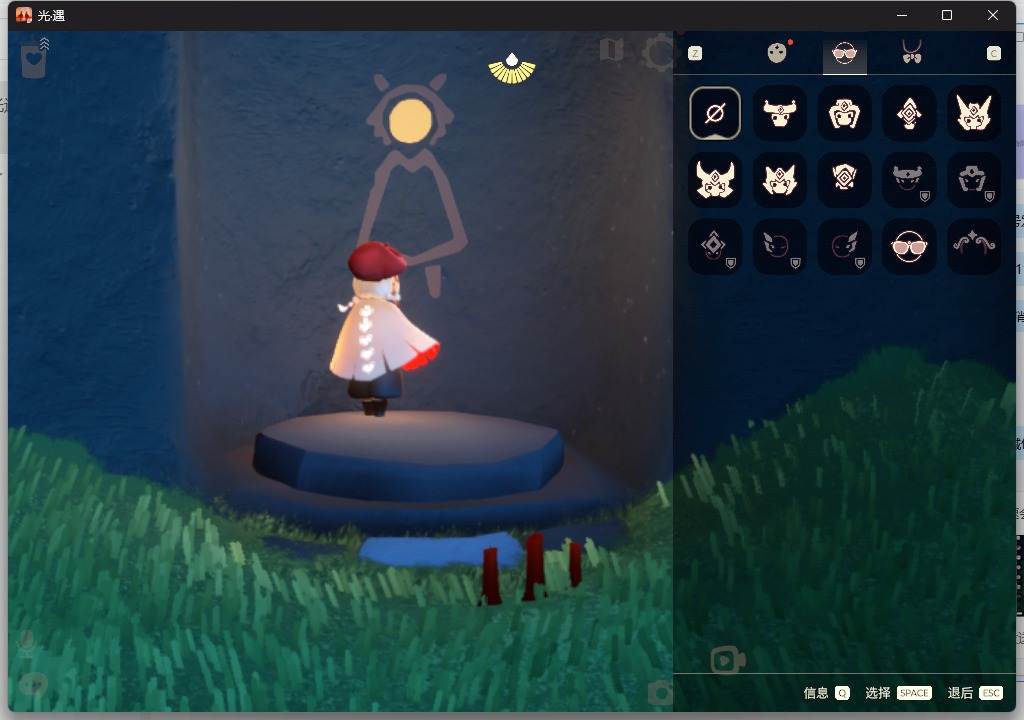Choose the locked diamond ornament in third row
Viewport: 1024px width, 720px height.
tap(714, 246)
